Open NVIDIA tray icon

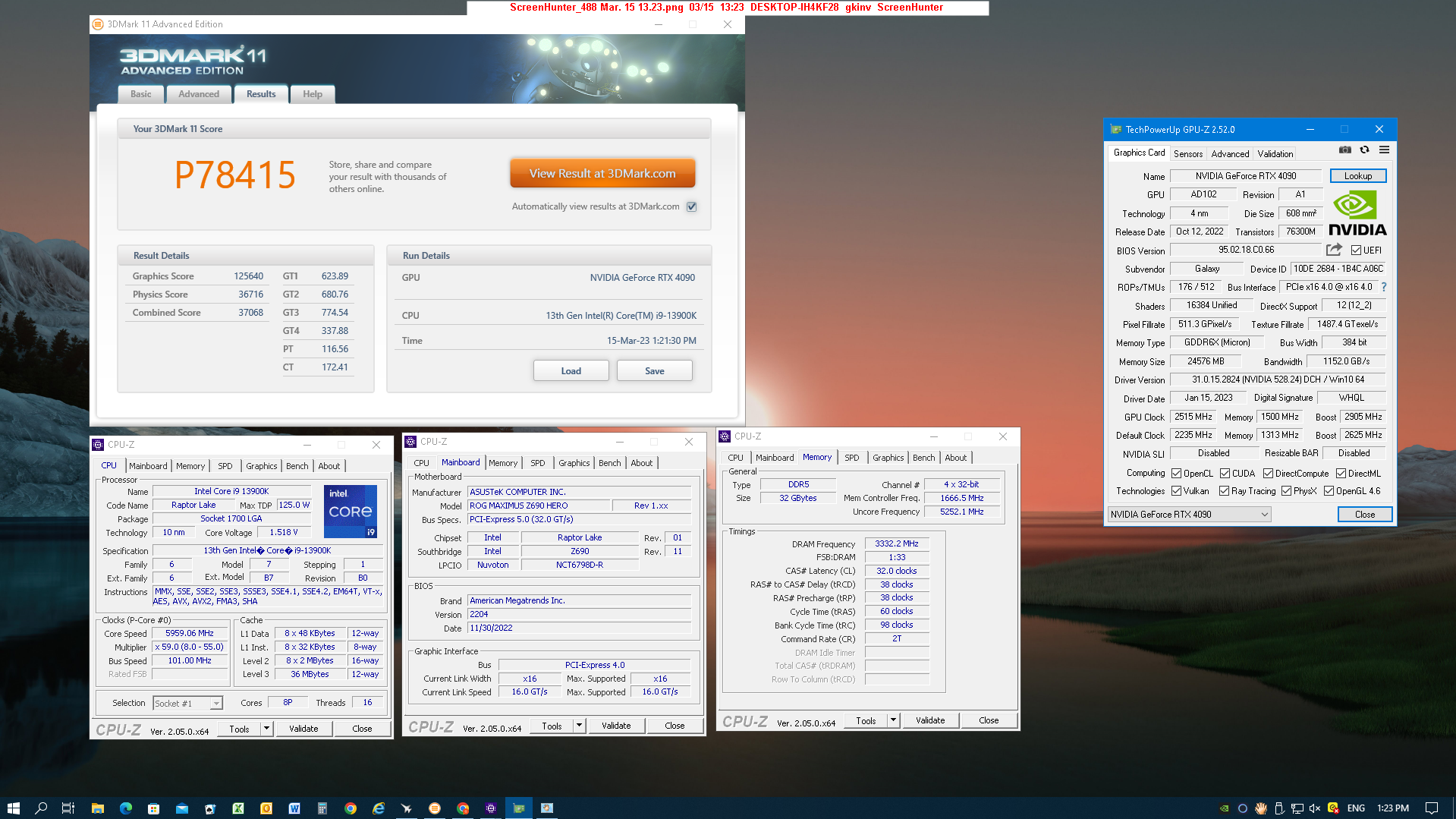1224,808
